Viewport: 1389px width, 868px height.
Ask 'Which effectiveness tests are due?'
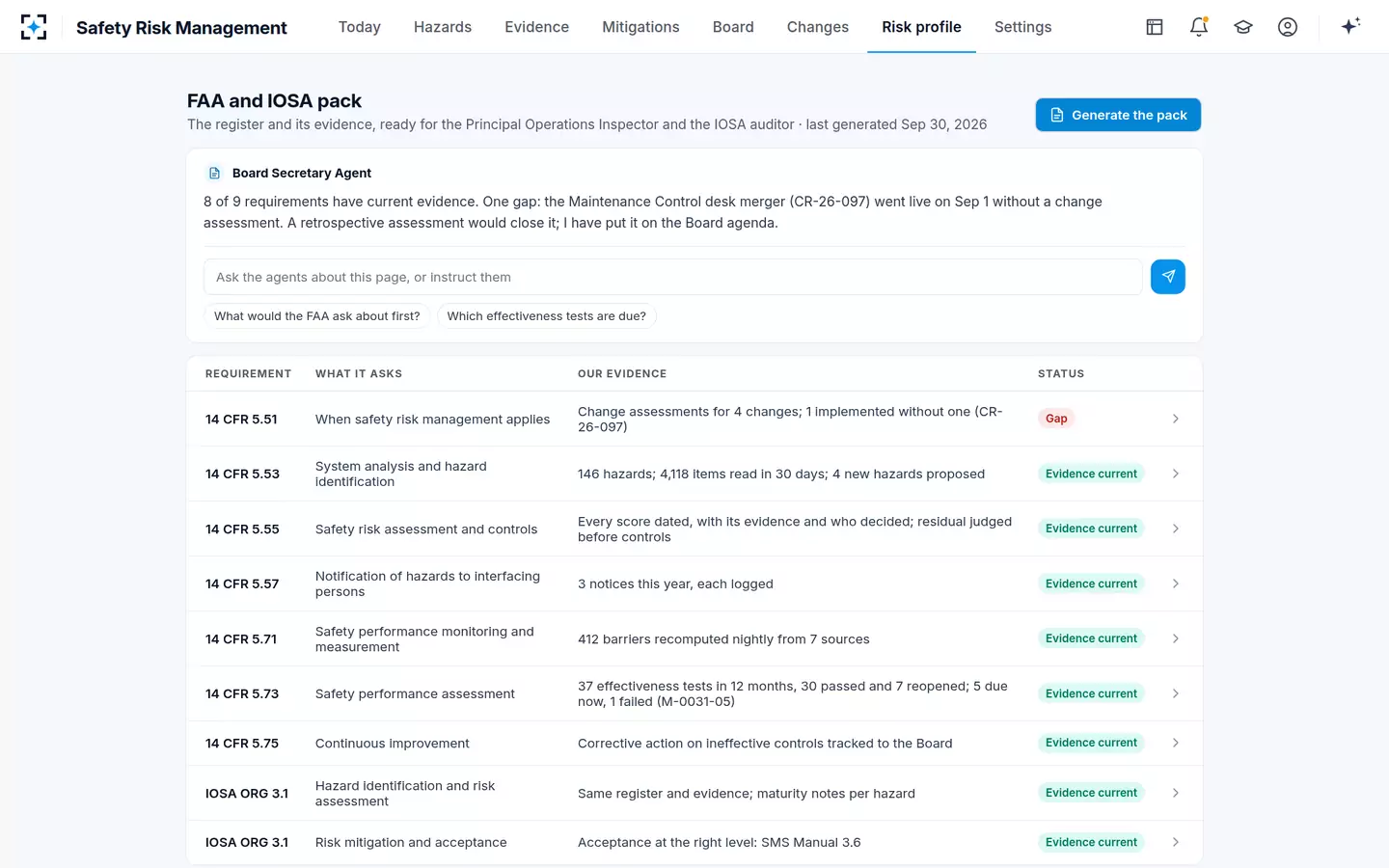pos(547,316)
